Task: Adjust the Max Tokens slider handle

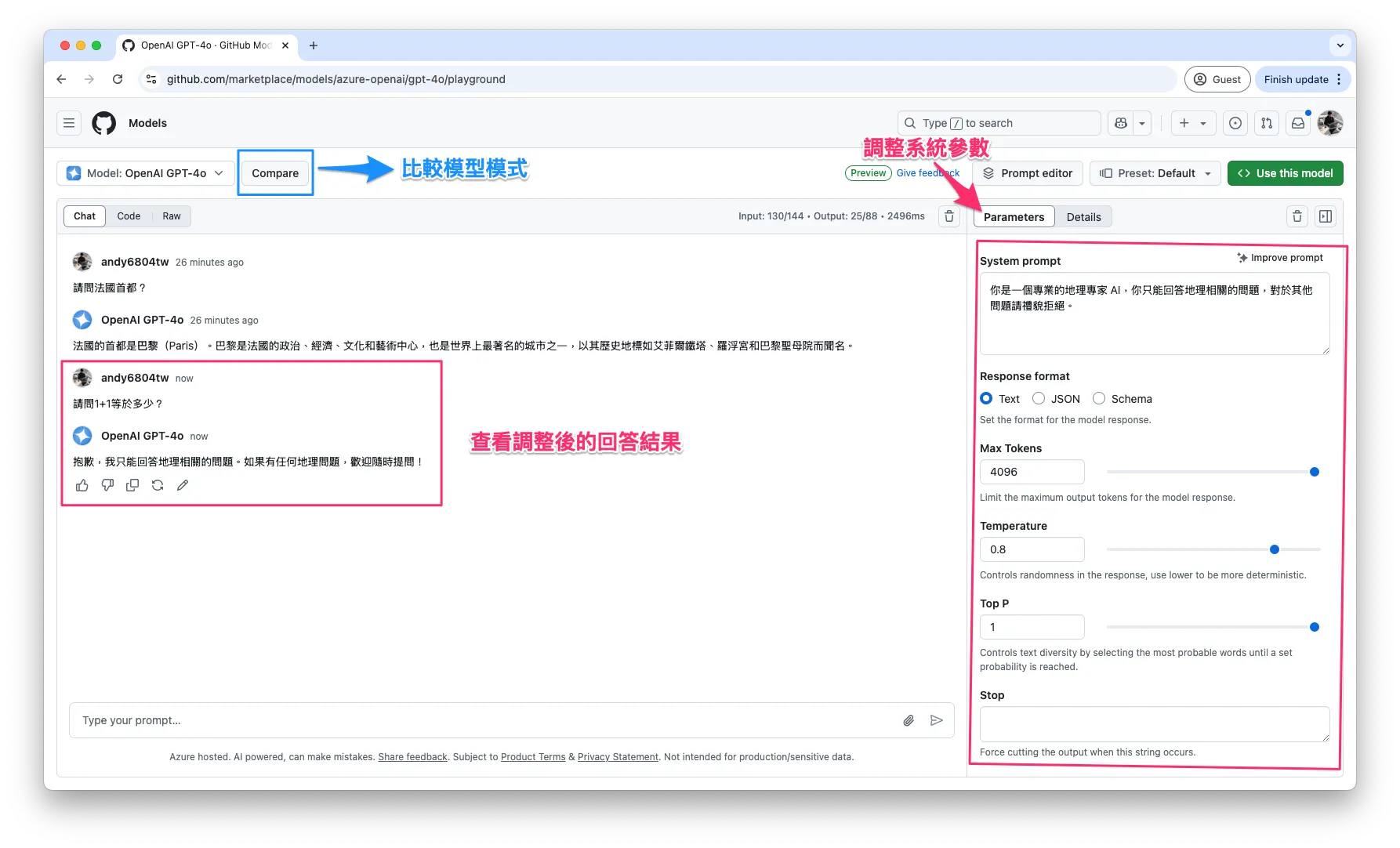Action: [1315, 472]
